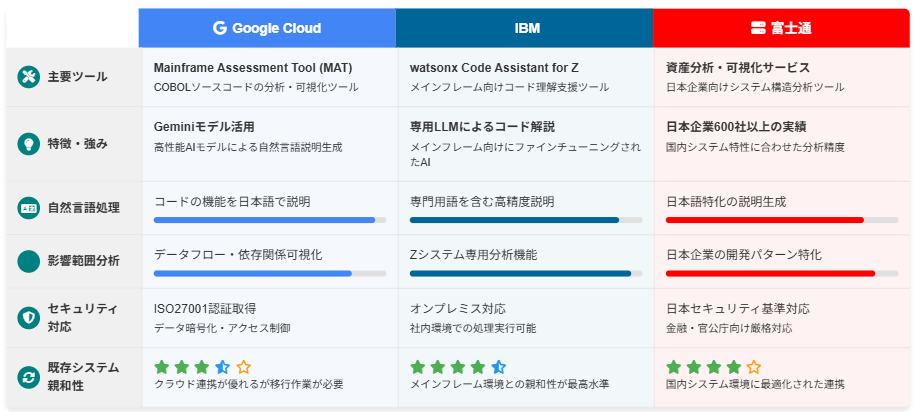919x412 pixels.
Task: Click '日本セキュリティ基準対応' text
Action: [738, 309]
